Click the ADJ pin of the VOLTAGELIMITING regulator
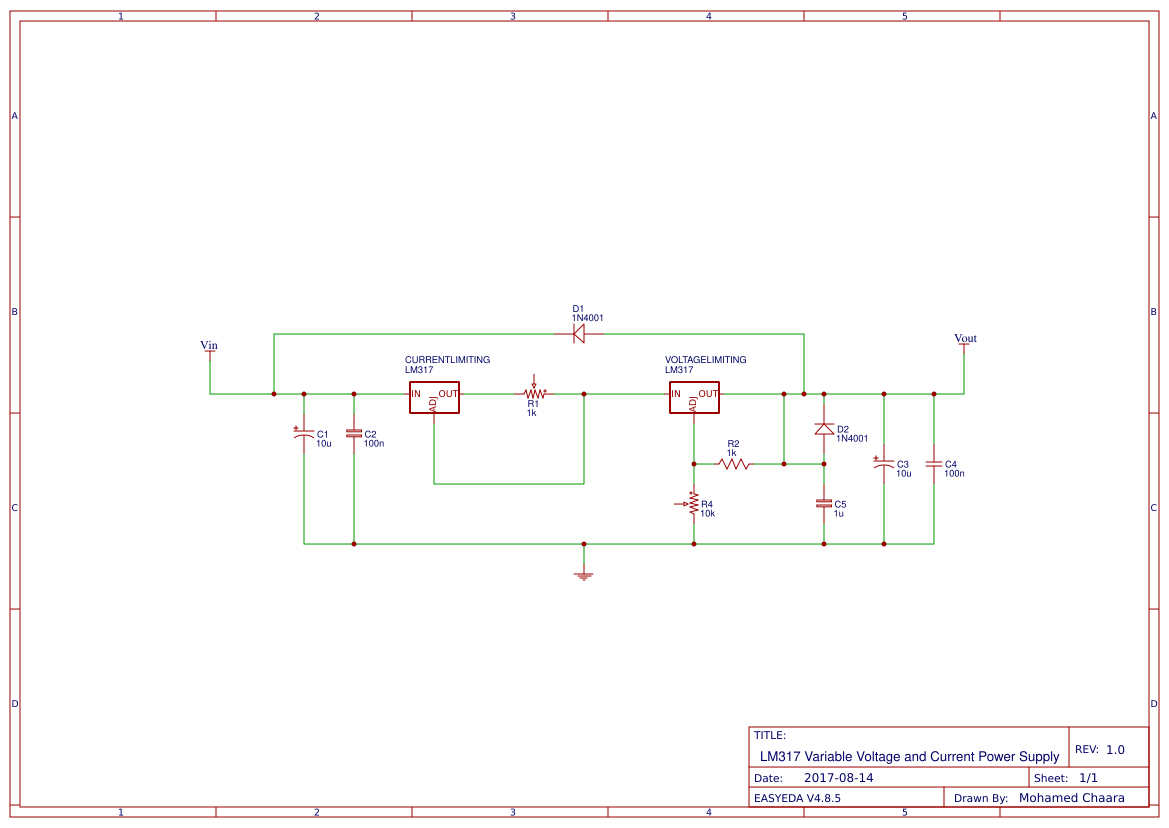The width and height of the screenshot is (1169, 828). pyautogui.click(x=693, y=404)
